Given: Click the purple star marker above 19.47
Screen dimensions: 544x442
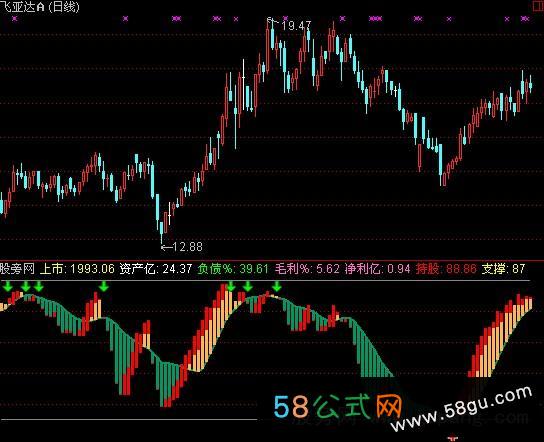Looking at the screenshot, I should coord(285,18).
